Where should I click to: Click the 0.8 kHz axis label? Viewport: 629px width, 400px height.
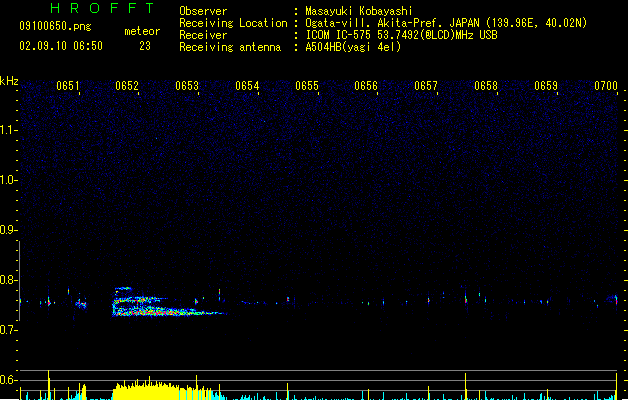click(x=8, y=280)
